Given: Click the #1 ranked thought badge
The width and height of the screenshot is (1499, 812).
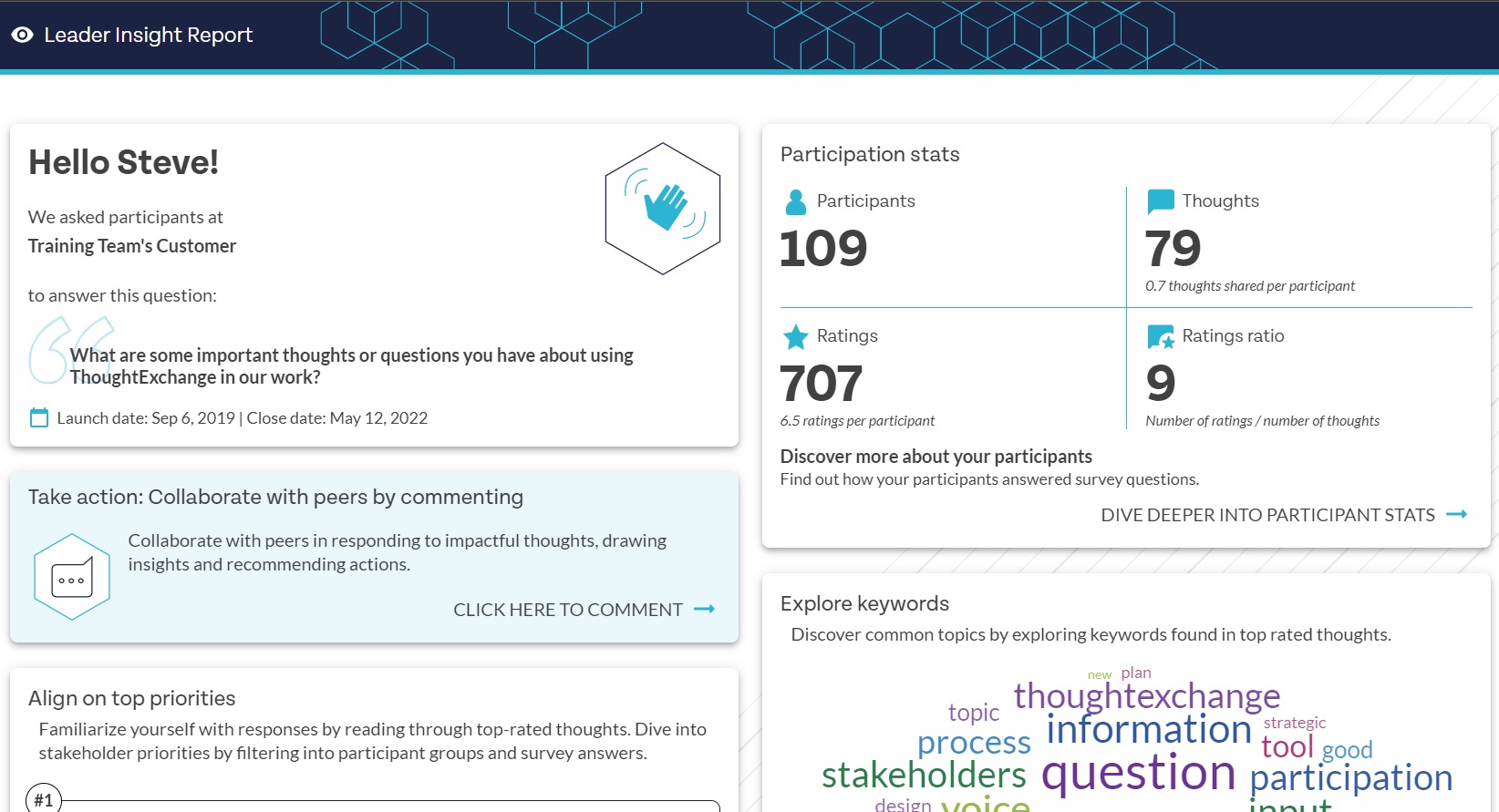Looking at the screenshot, I should 44,799.
